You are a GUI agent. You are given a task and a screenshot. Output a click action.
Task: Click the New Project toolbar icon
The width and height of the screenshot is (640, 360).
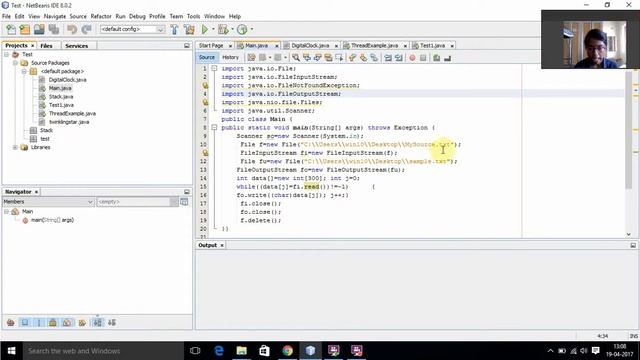[x=24, y=29]
